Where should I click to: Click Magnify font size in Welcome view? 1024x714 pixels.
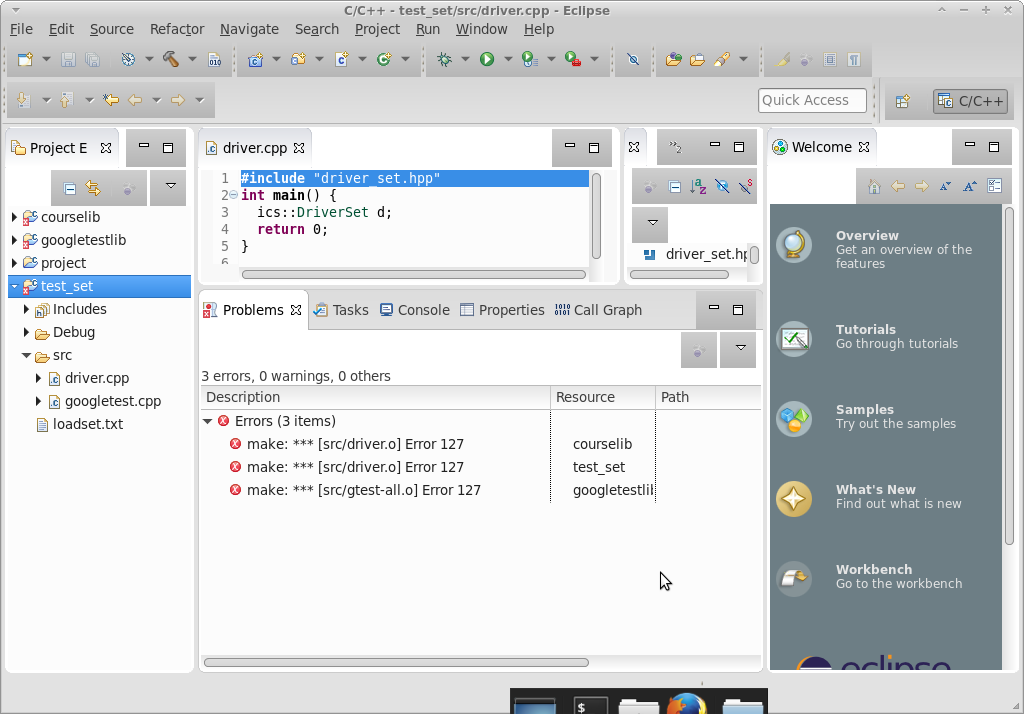click(970, 187)
